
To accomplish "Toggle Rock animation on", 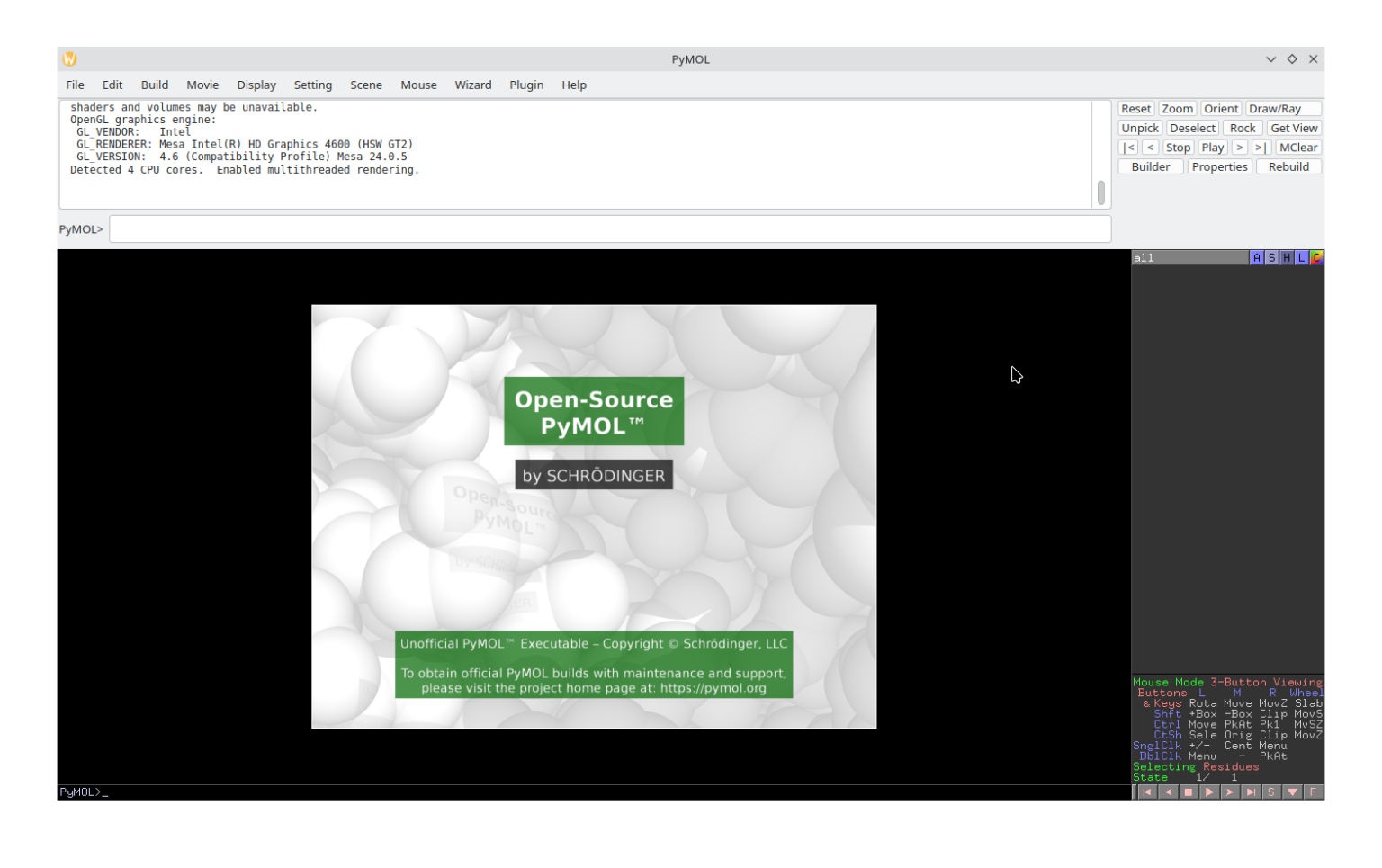I will (1243, 127).
